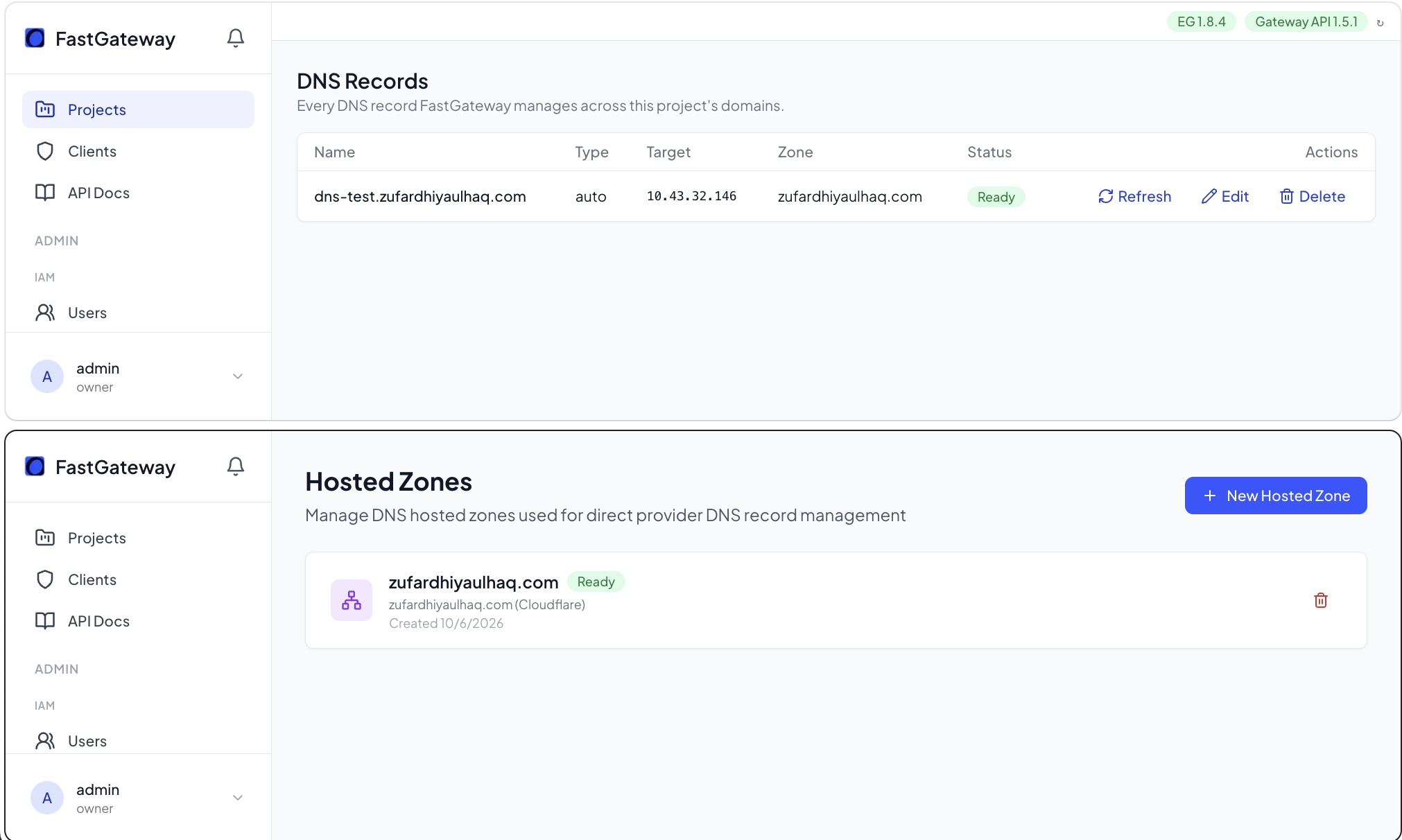This screenshot has width=1402, height=840.
Task: Click the zufardhiyaulhaq.com zone cell in the DNS table
Action: 850,197
